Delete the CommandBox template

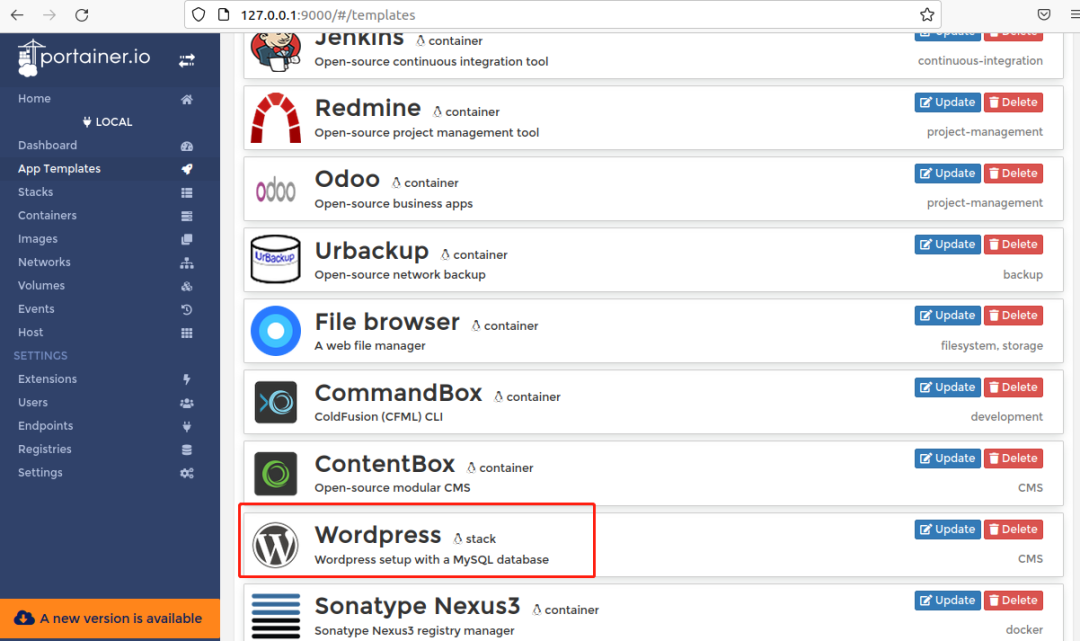pos(1013,387)
